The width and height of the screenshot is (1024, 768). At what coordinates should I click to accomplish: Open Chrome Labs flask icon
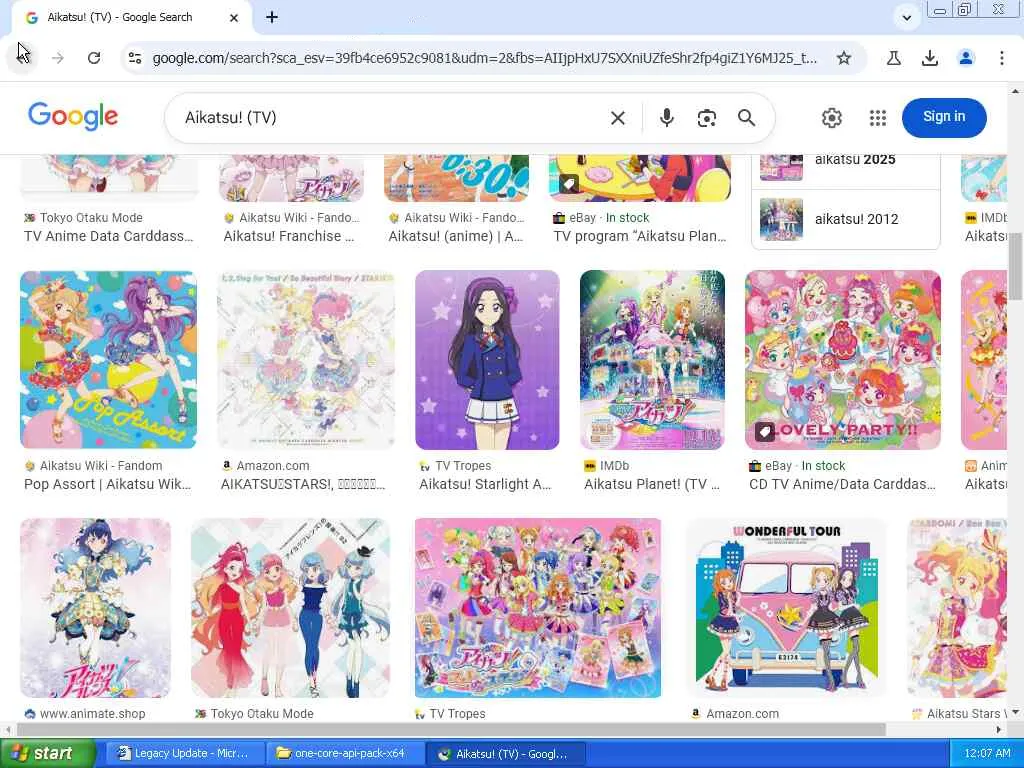click(x=893, y=58)
